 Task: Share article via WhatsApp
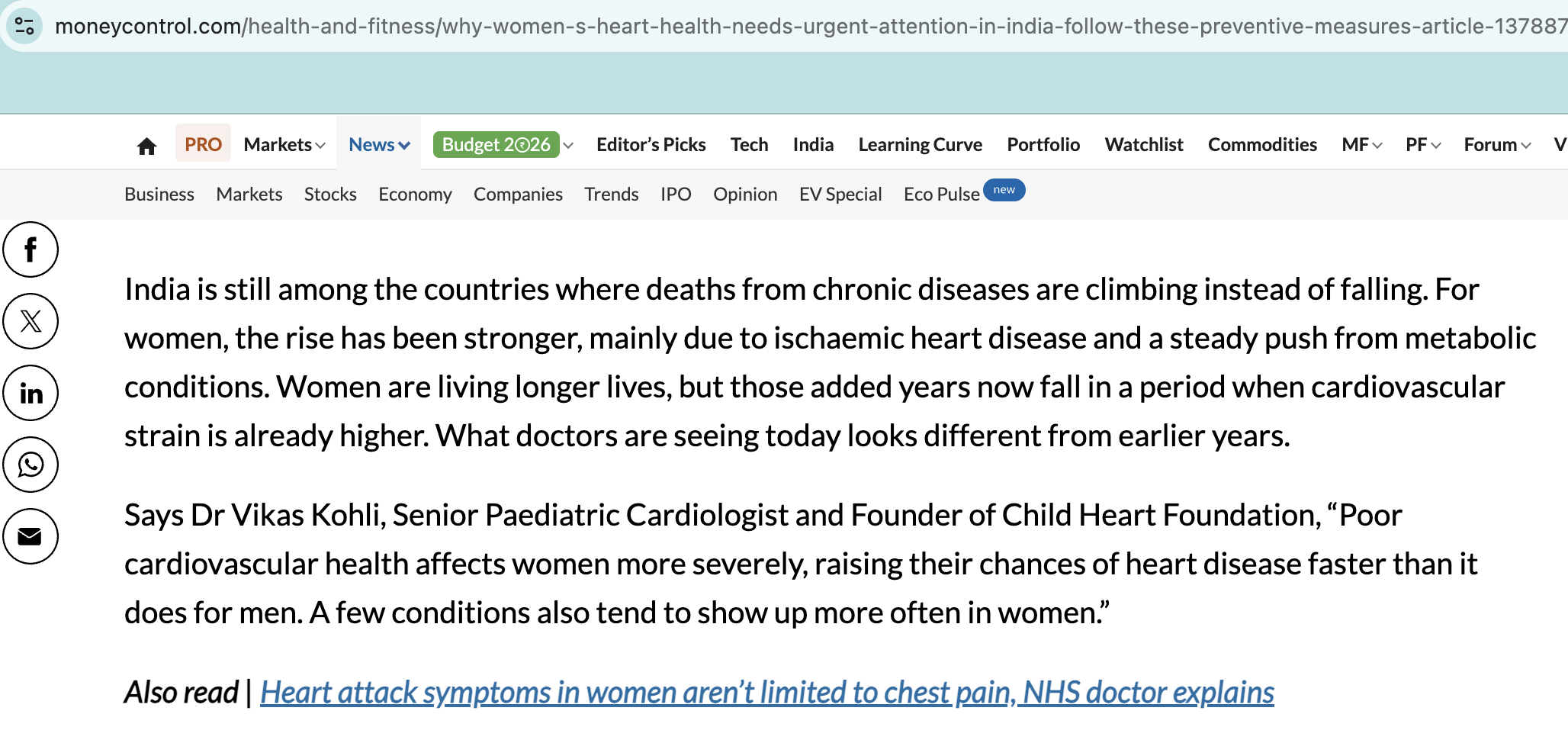tap(31, 465)
